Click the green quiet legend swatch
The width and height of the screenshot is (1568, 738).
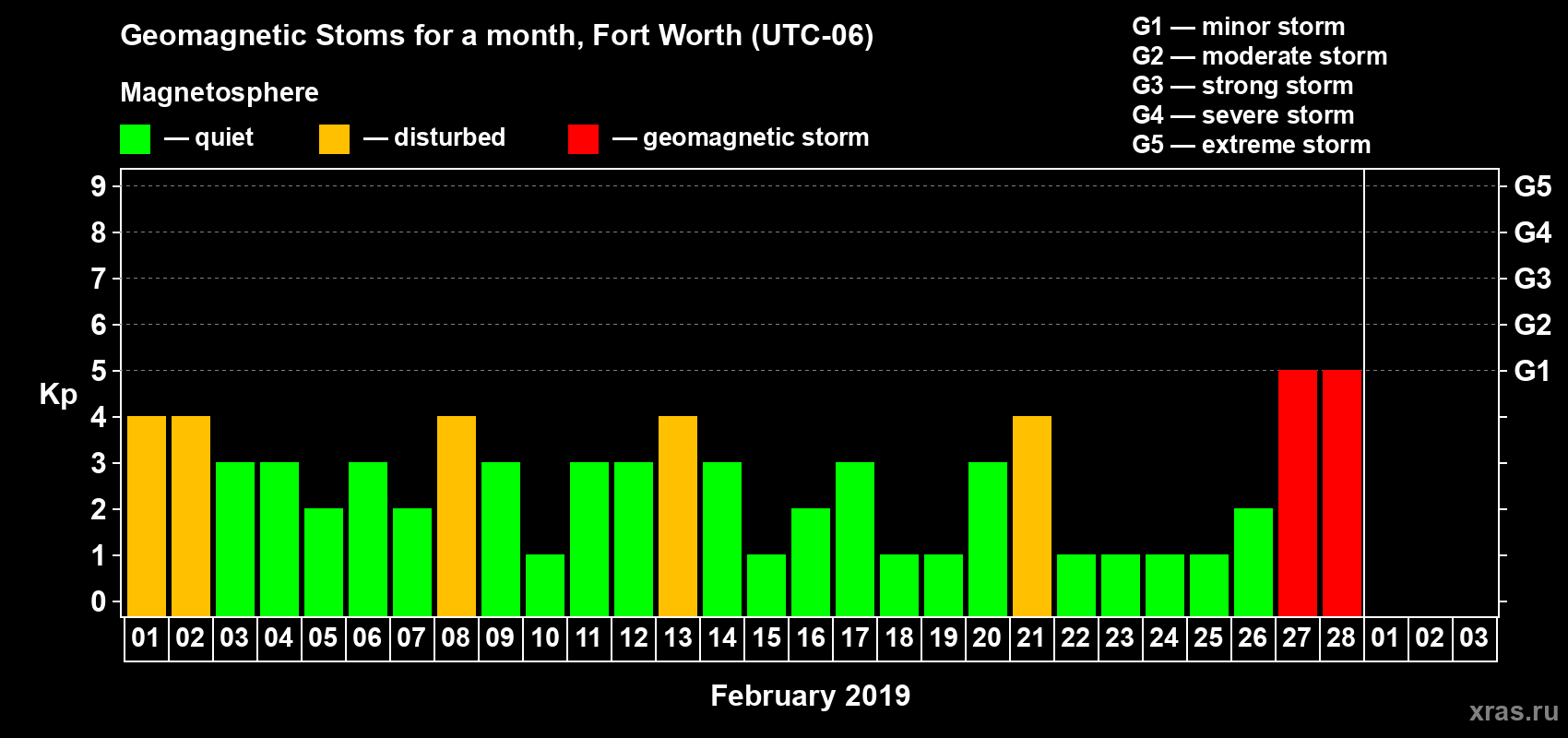135,139
